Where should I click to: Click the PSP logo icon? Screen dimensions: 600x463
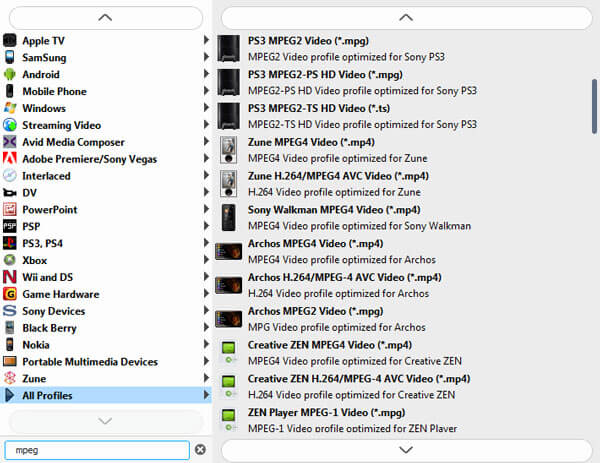coord(10,226)
